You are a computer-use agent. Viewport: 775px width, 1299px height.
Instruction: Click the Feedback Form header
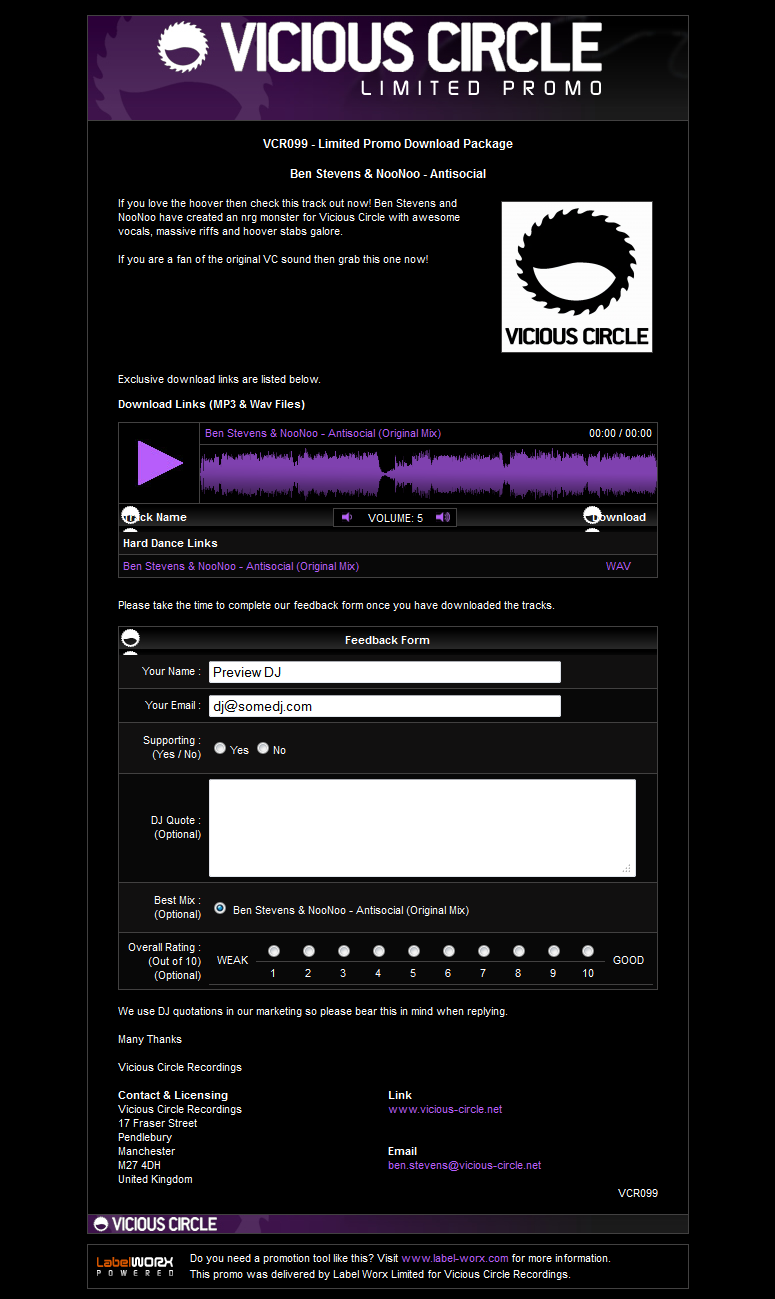point(388,640)
